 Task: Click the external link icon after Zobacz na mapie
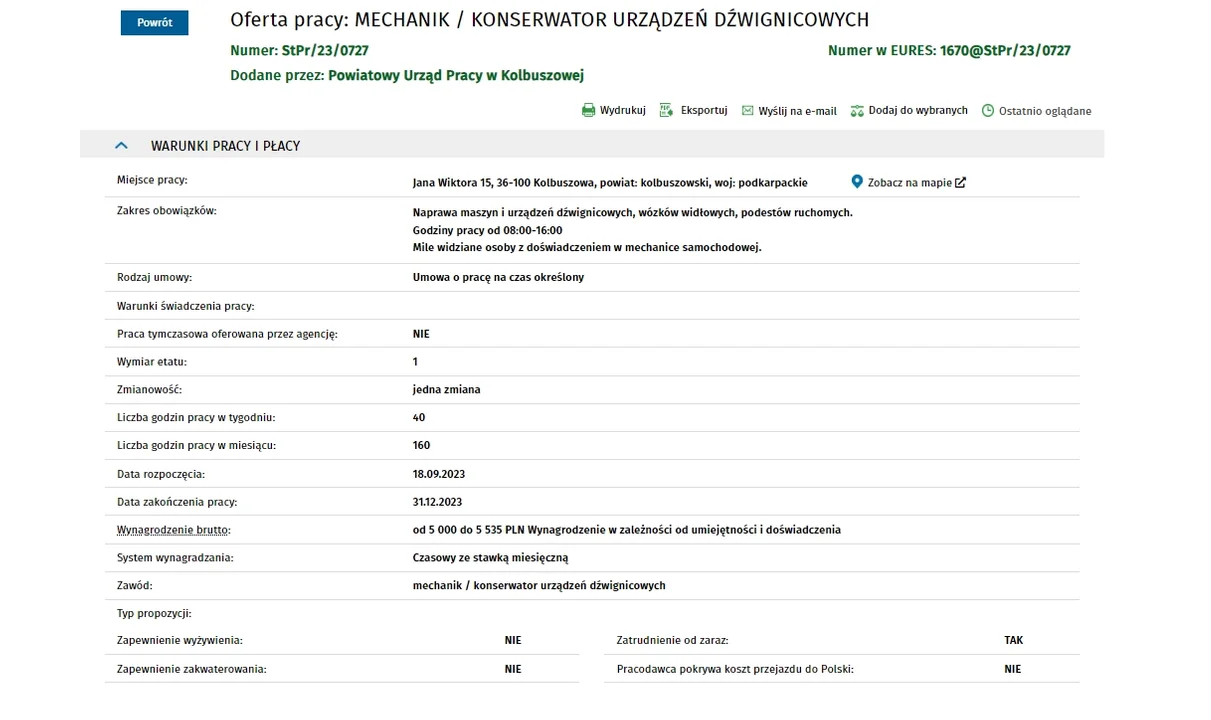click(961, 183)
